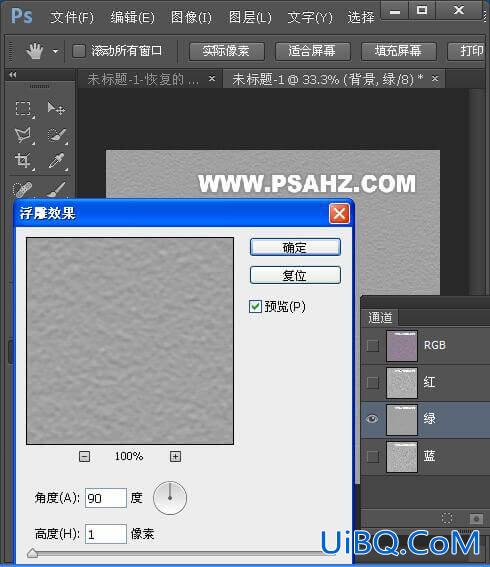Click the 填充屏幕 button
Screen dimensions: 490x567
pos(399,51)
